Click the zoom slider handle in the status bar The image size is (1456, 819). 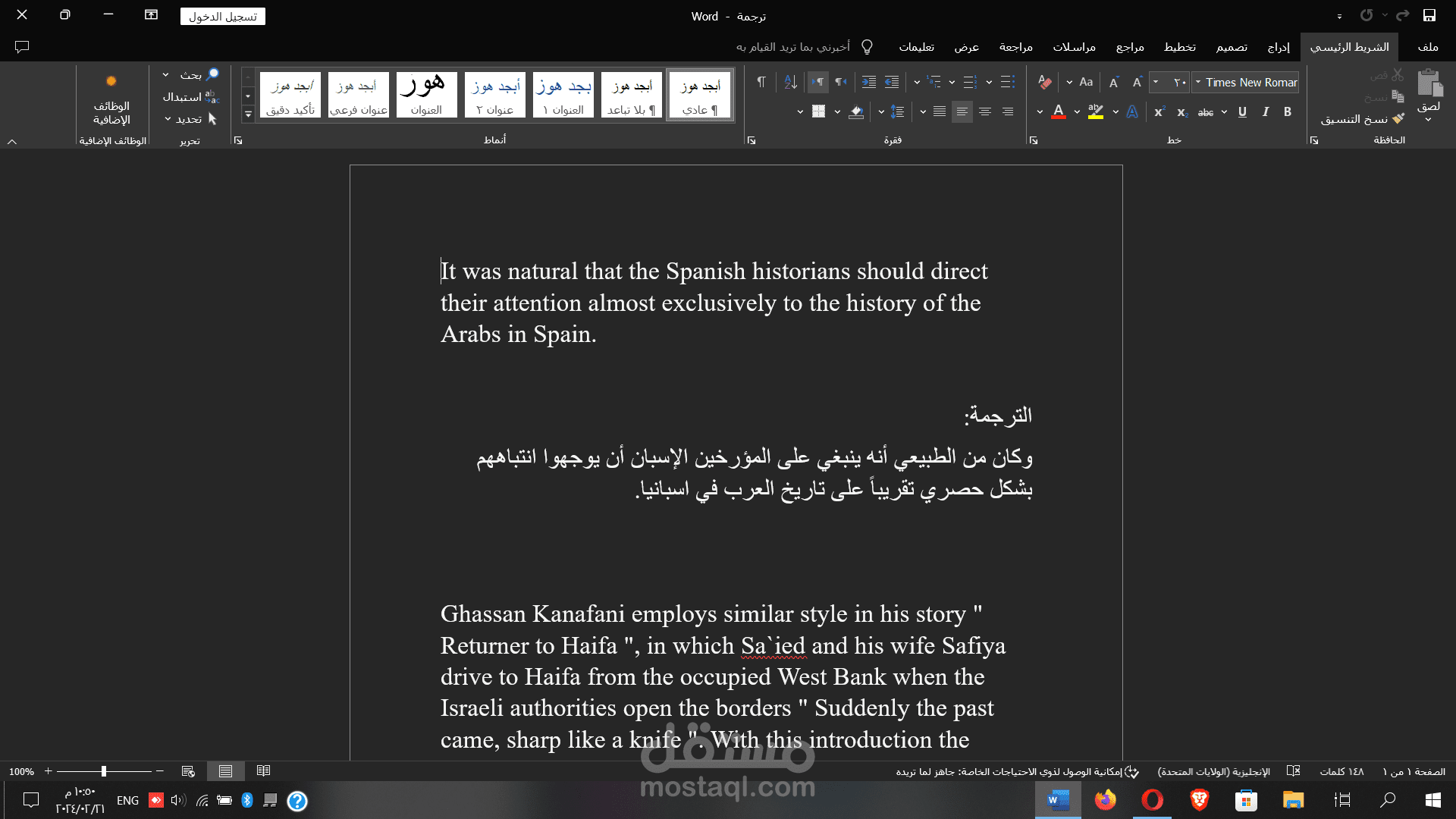(x=104, y=771)
